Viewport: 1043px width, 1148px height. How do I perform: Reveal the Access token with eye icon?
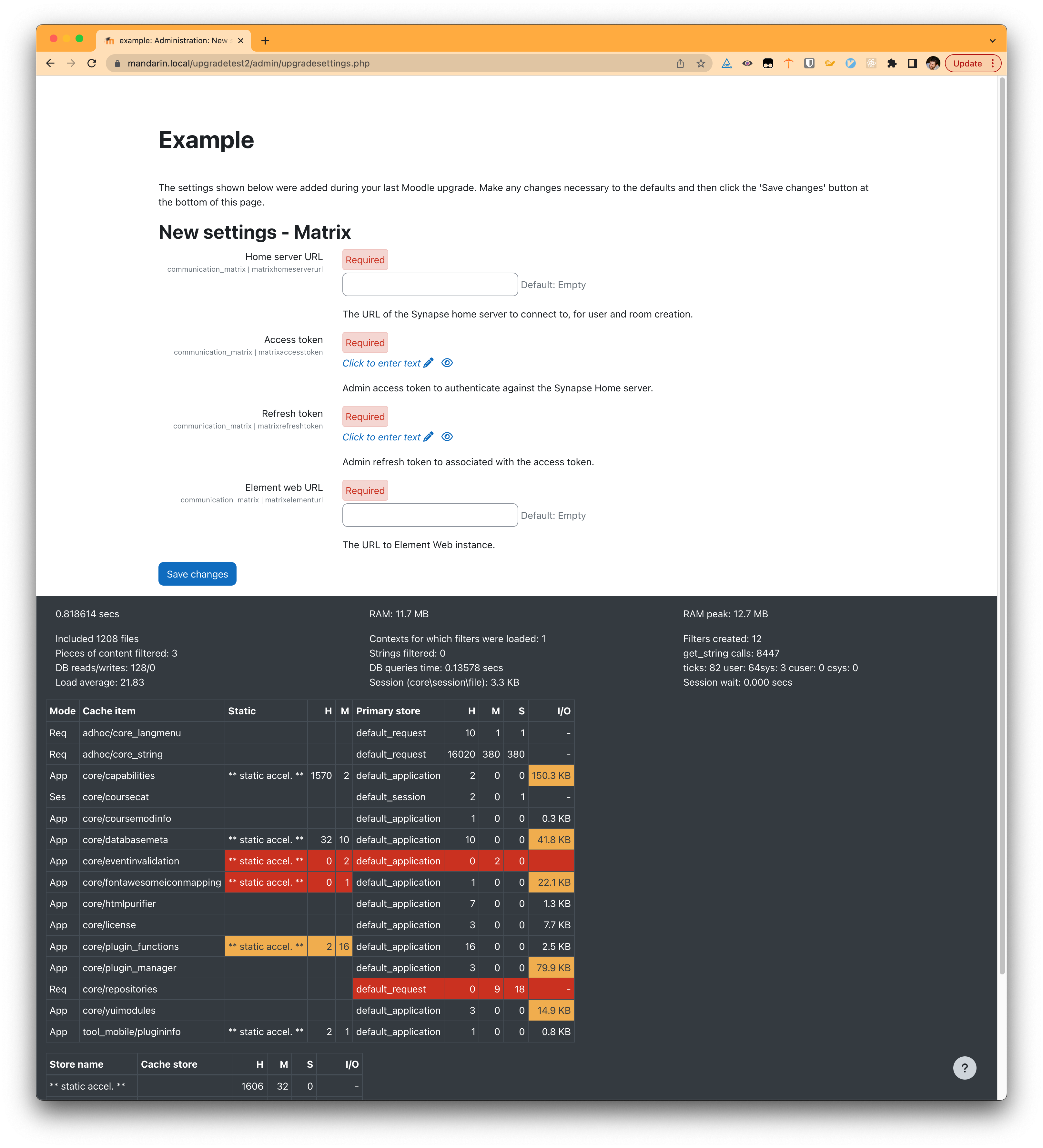tap(447, 363)
